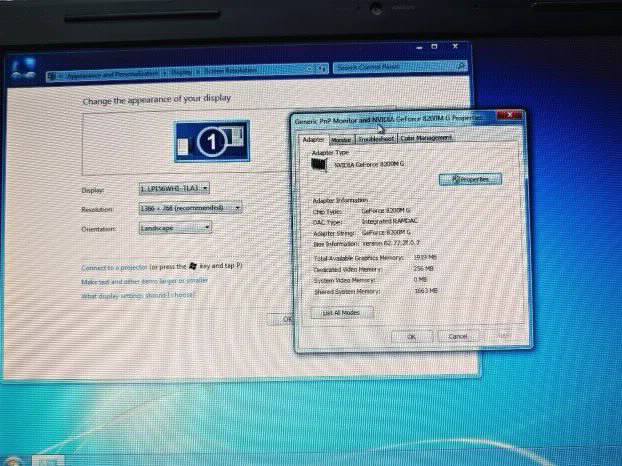Screen dimensions: 622x466
Task: Click the Connect to a projector link
Action: [114, 268]
